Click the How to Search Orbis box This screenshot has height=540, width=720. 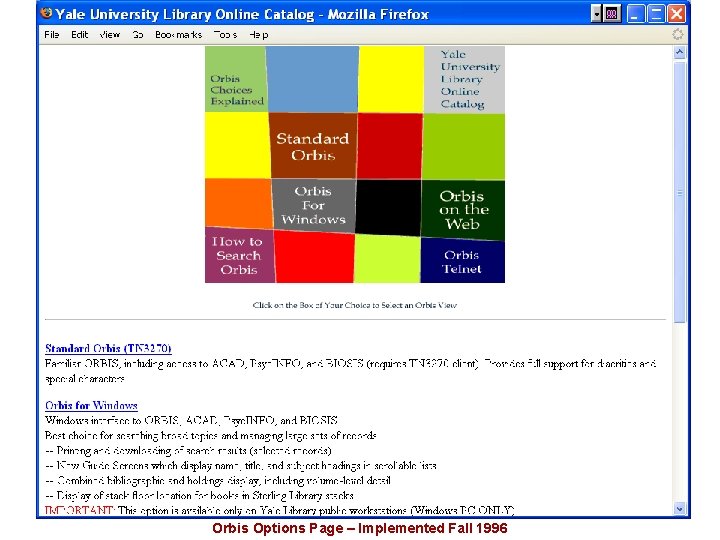[239, 255]
